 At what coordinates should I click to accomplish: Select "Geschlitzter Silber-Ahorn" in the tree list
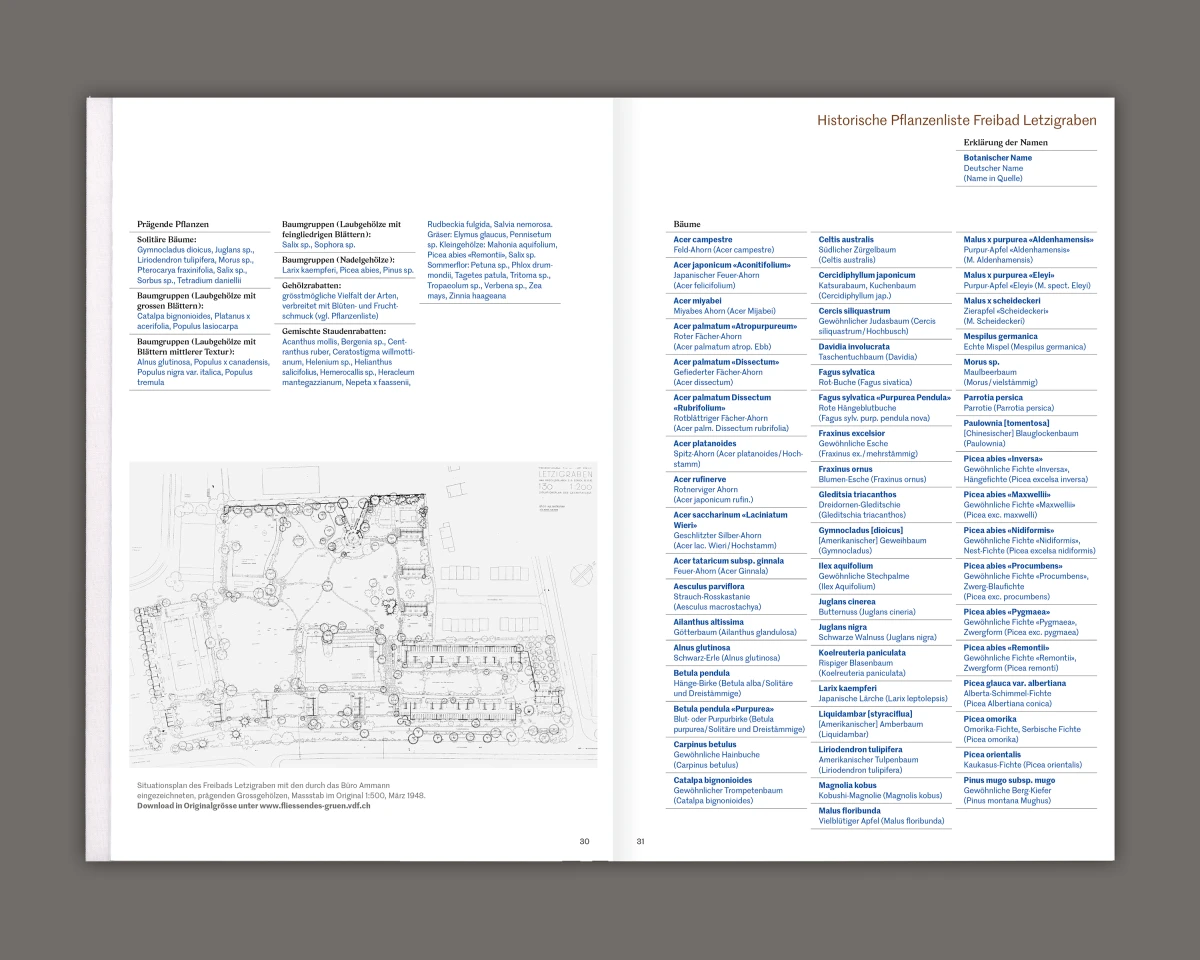(717, 536)
